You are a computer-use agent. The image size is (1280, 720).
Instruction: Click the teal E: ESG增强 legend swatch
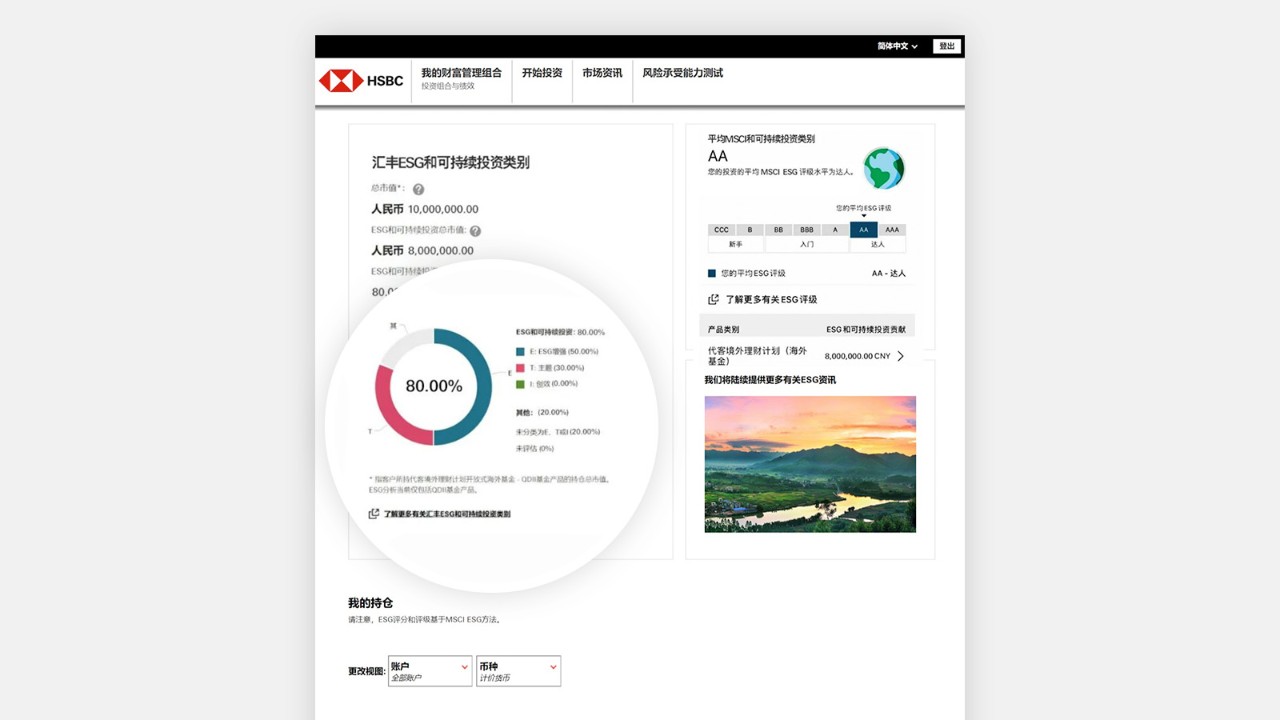520,352
